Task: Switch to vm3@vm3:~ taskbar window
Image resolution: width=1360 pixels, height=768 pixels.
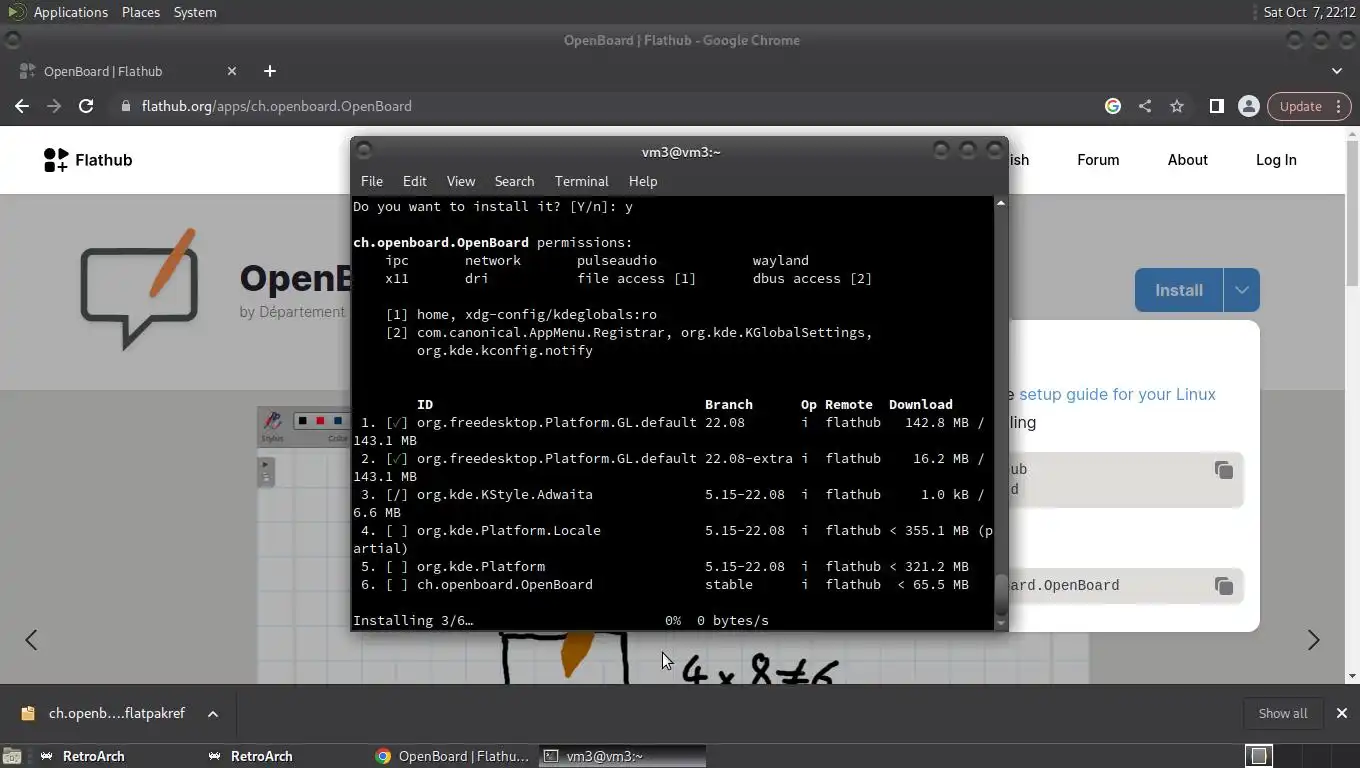Action: (x=622, y=756)
